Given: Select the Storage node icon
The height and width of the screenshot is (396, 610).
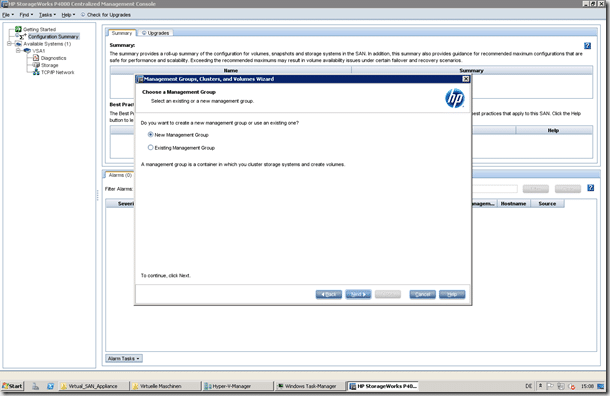Looking at the screenshot, I should (37, 65).
